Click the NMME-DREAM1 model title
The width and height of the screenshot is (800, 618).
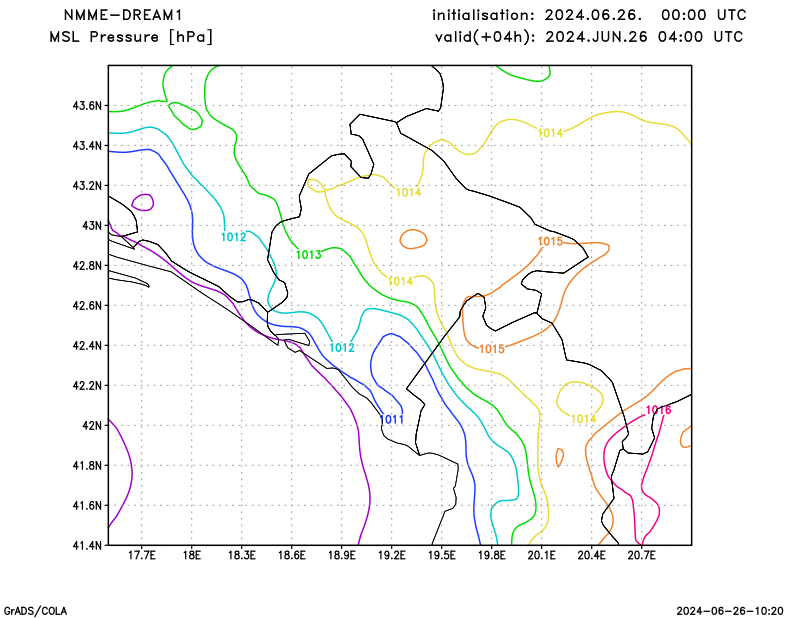(x=122, y=15)
